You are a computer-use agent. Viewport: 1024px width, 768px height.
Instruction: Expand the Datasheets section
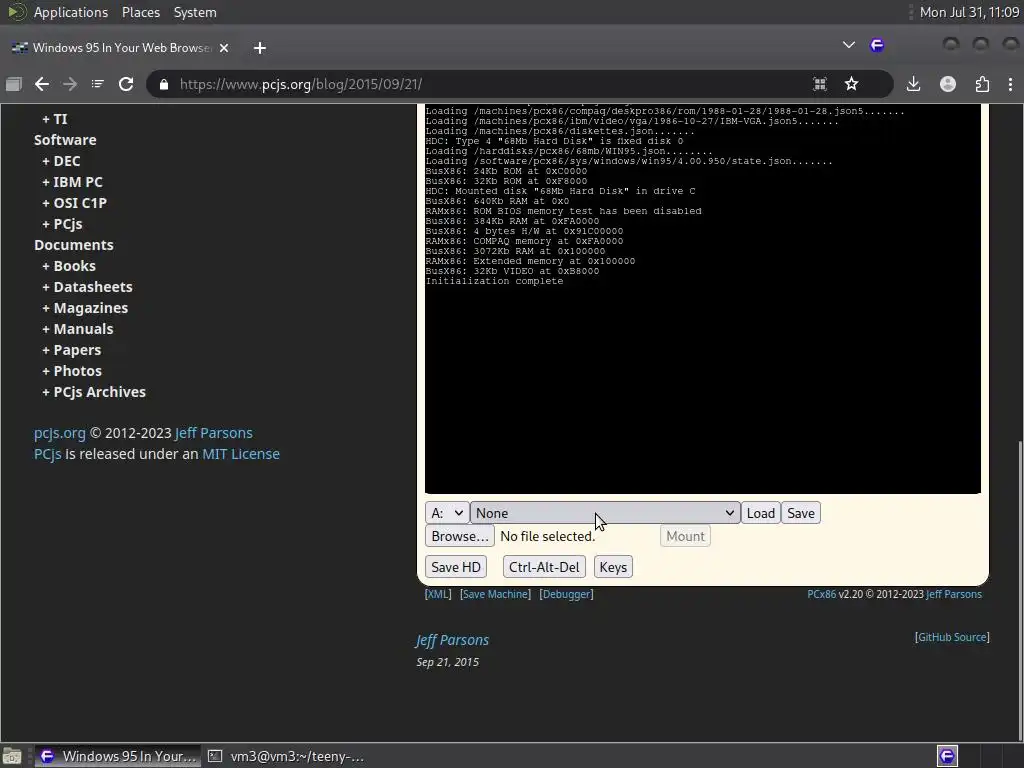[x=87, y=287]
